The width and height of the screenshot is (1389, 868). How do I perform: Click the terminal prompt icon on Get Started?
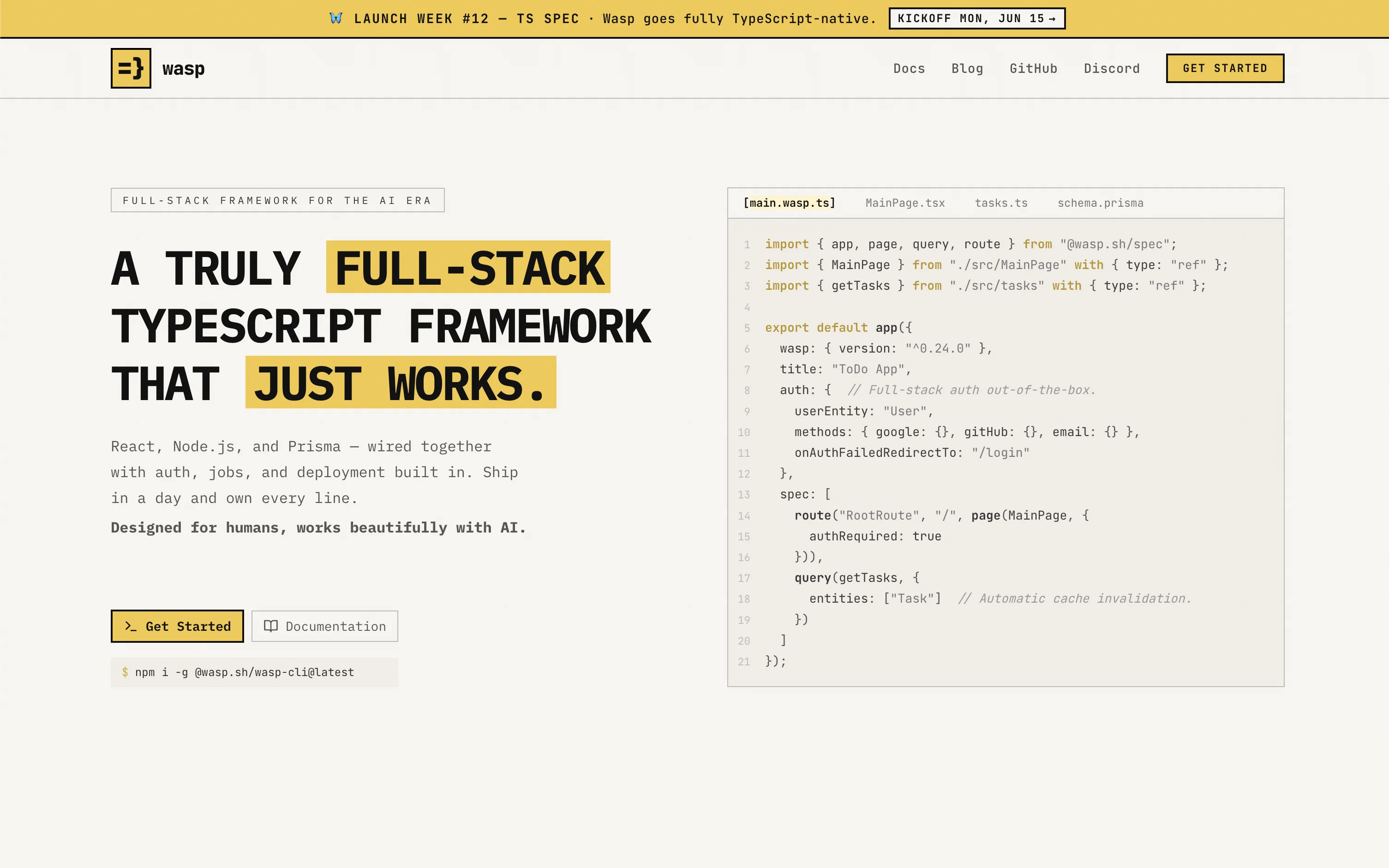point(131,626)
